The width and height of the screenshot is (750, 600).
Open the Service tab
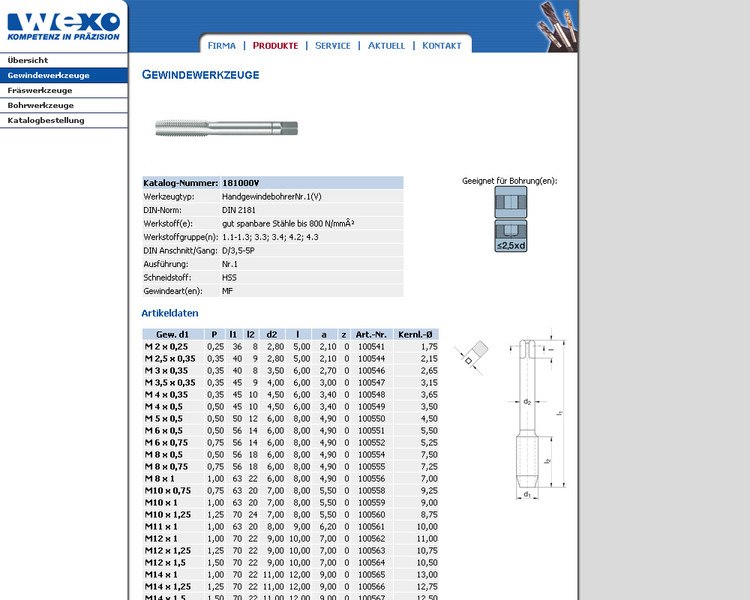pyautogui.click(x=333, y=45)
